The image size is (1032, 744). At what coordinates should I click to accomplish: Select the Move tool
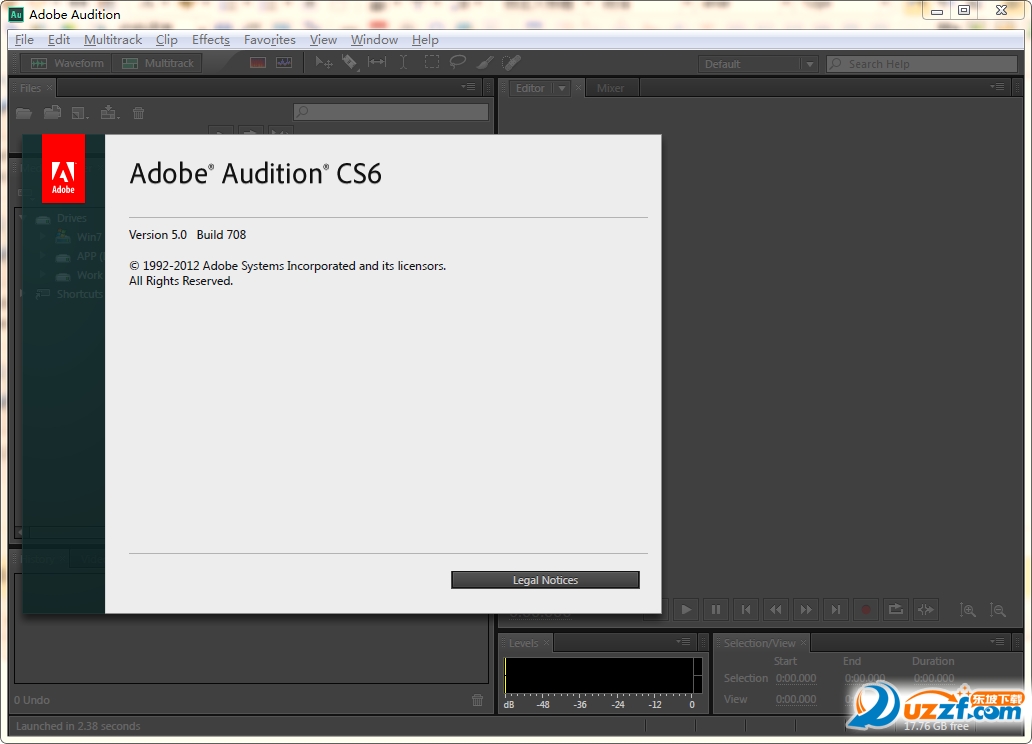323,63
